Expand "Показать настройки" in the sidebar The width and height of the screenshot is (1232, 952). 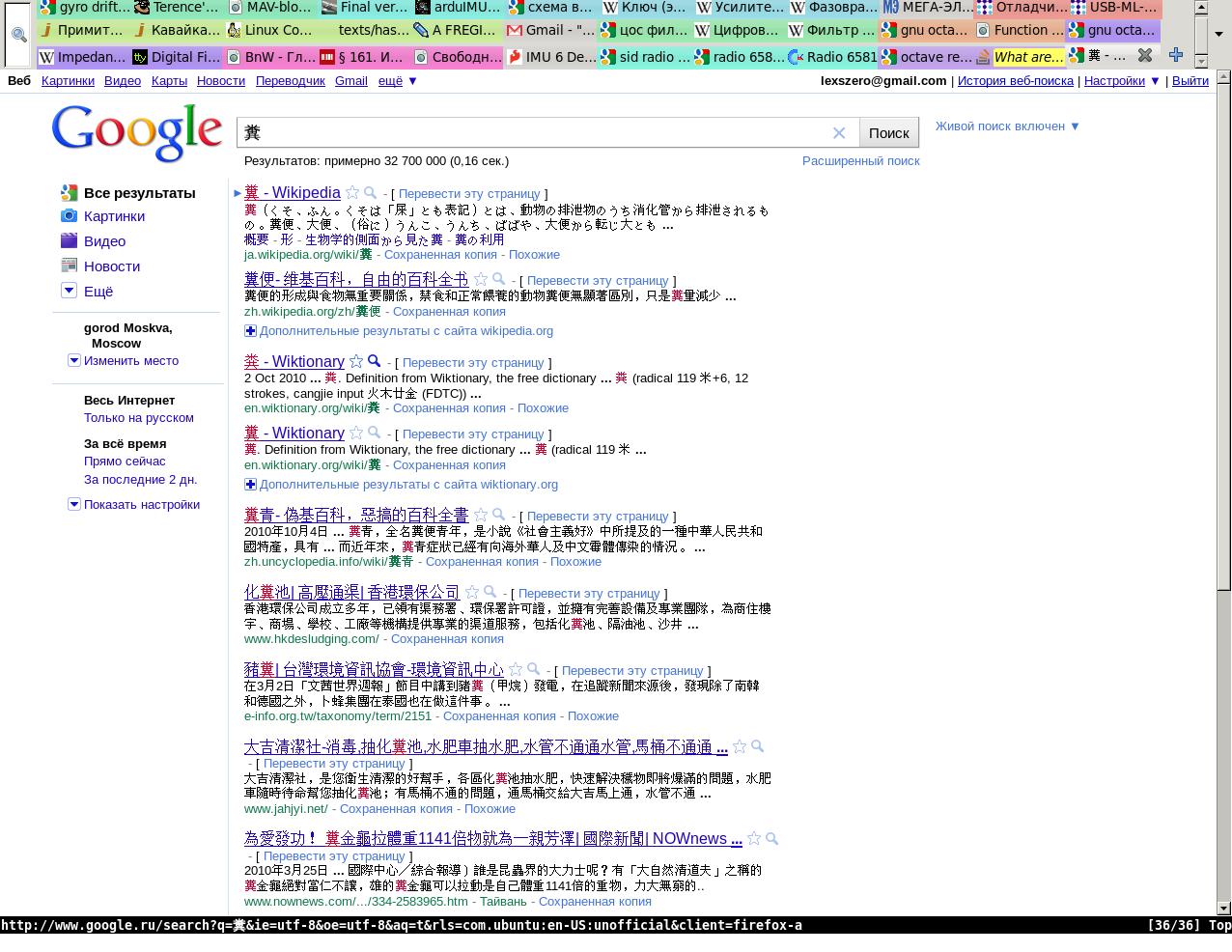(x=74, y=504)
